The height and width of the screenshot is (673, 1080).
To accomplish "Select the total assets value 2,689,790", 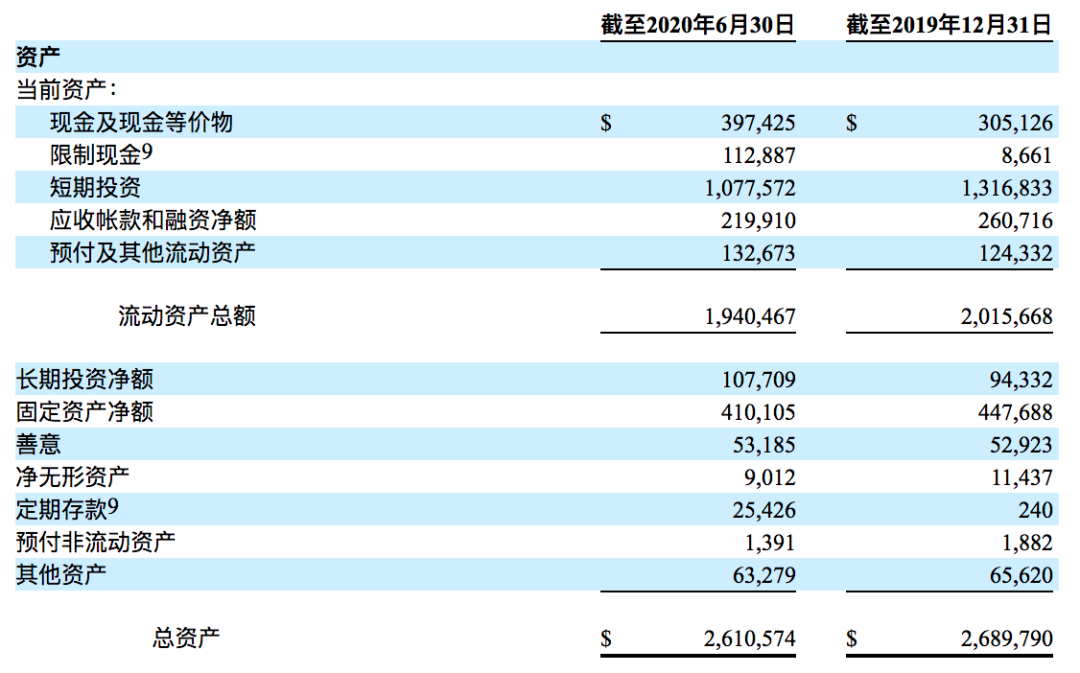I will point(1007,639).
